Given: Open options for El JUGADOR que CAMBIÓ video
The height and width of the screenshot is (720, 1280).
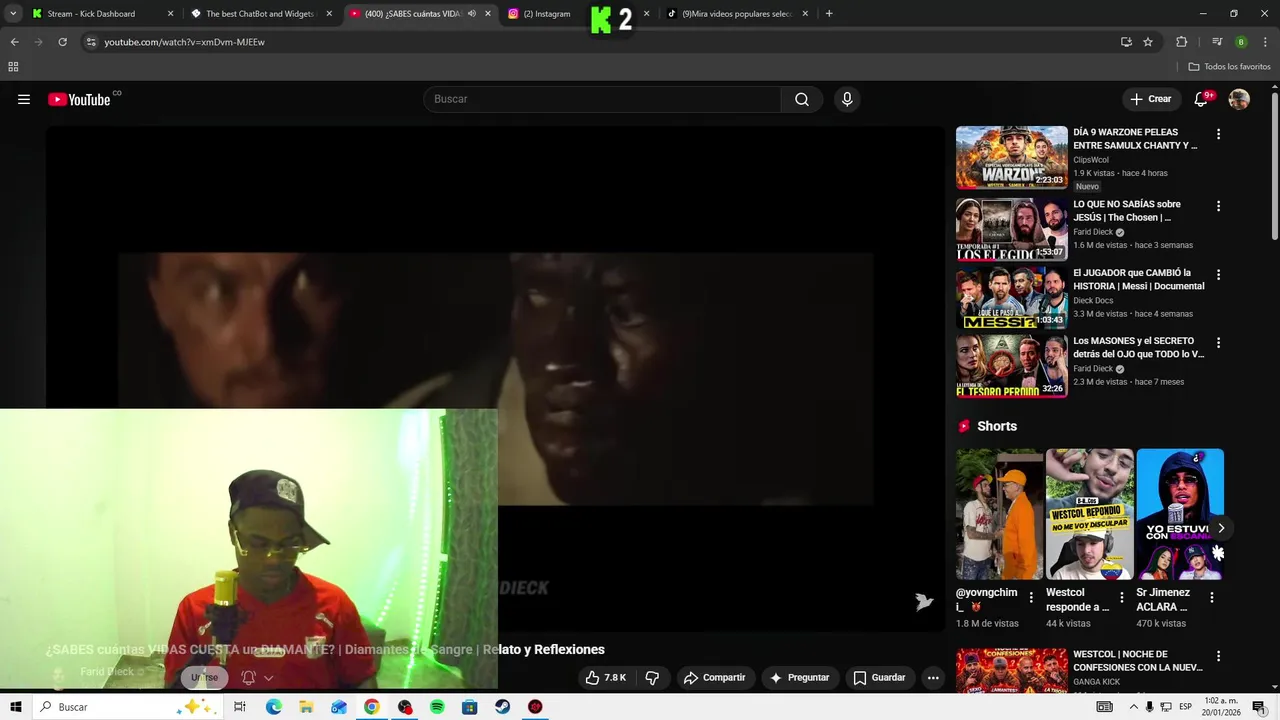Looking at the screenshot, I should point(1218,274).
